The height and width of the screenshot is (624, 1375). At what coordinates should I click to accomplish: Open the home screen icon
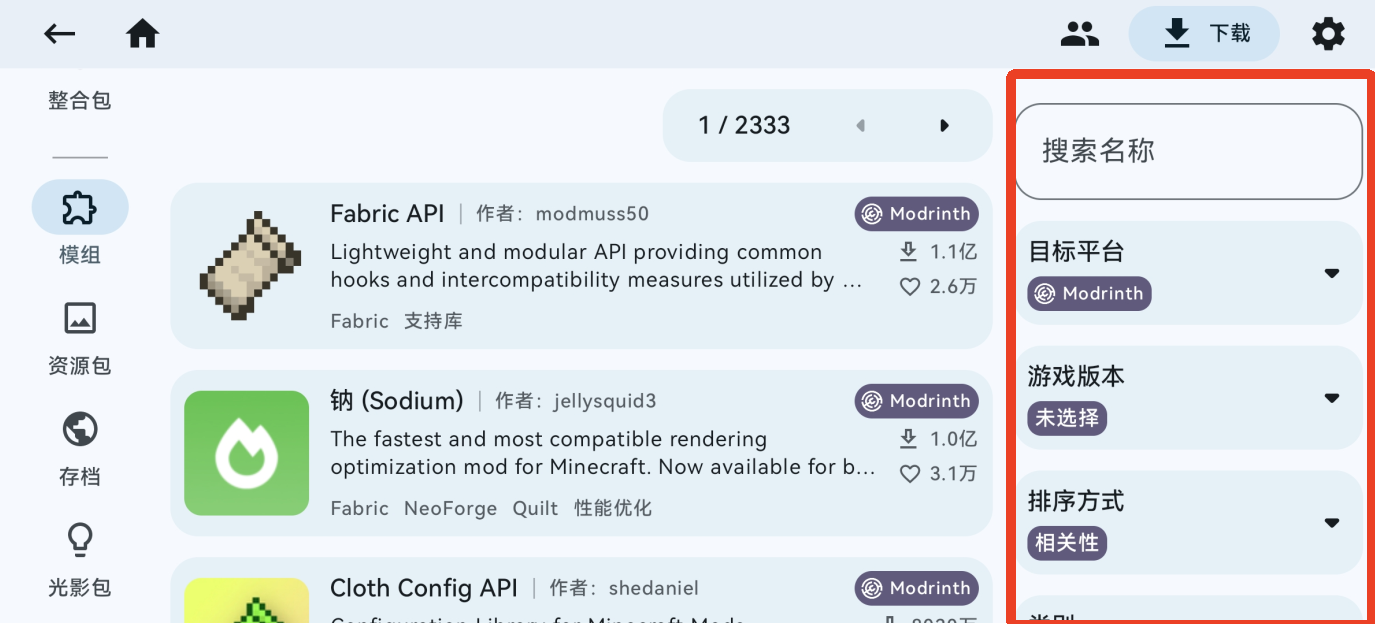click(143, 34)
